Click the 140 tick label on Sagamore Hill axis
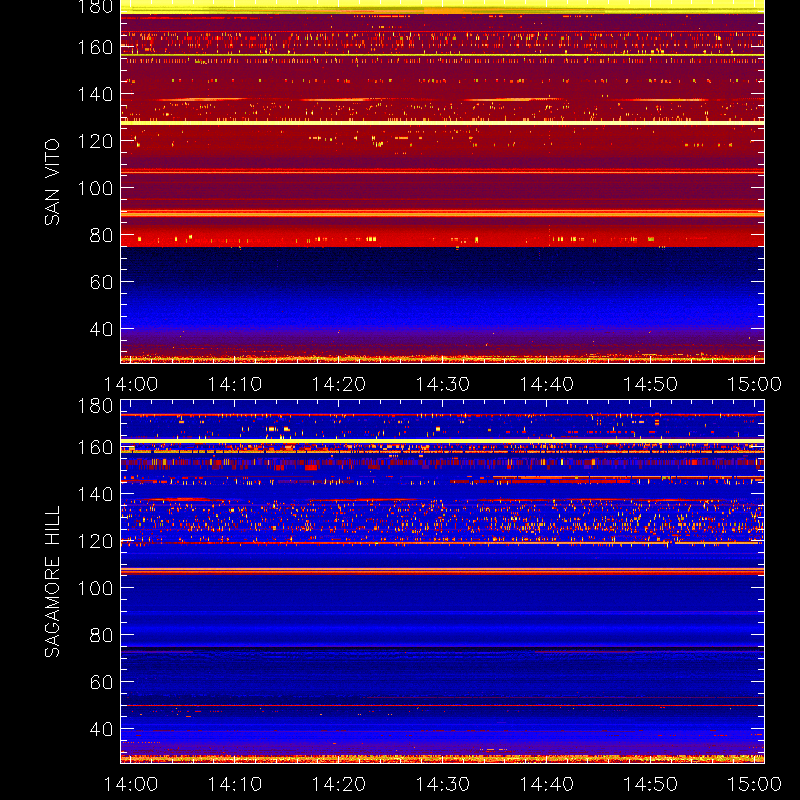The image size is (800, 800). pos(95,494)
